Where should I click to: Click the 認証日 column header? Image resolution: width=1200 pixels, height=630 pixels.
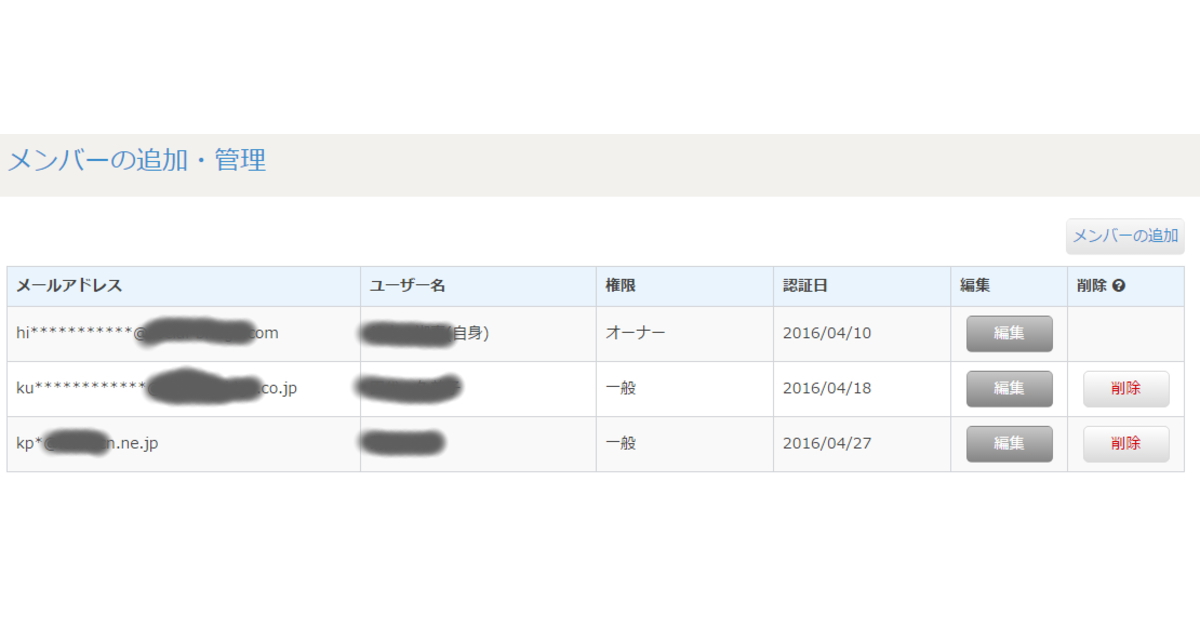click(805, 286)
